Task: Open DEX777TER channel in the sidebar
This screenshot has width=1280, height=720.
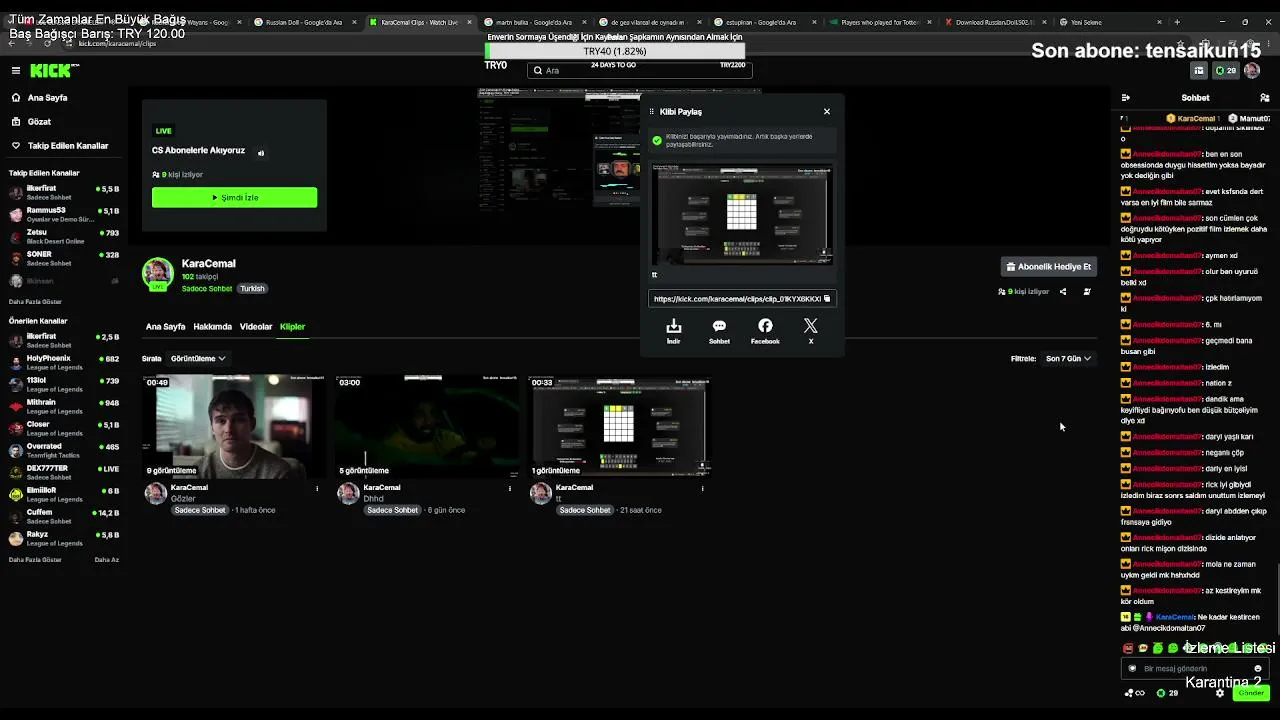Action: (62, 472)
